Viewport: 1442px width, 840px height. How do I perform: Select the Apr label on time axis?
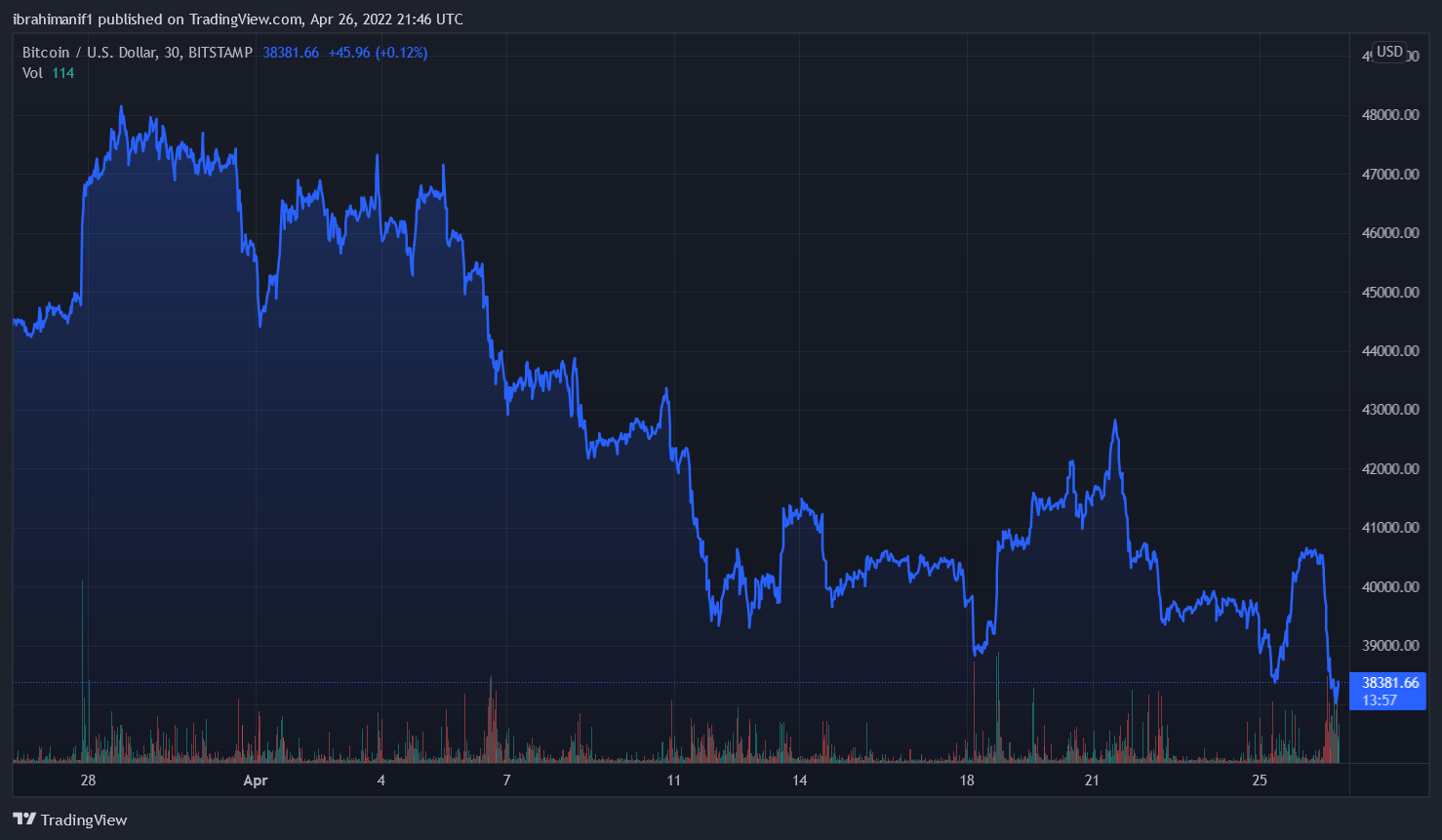pyautogui.click(x=255, y=780)
